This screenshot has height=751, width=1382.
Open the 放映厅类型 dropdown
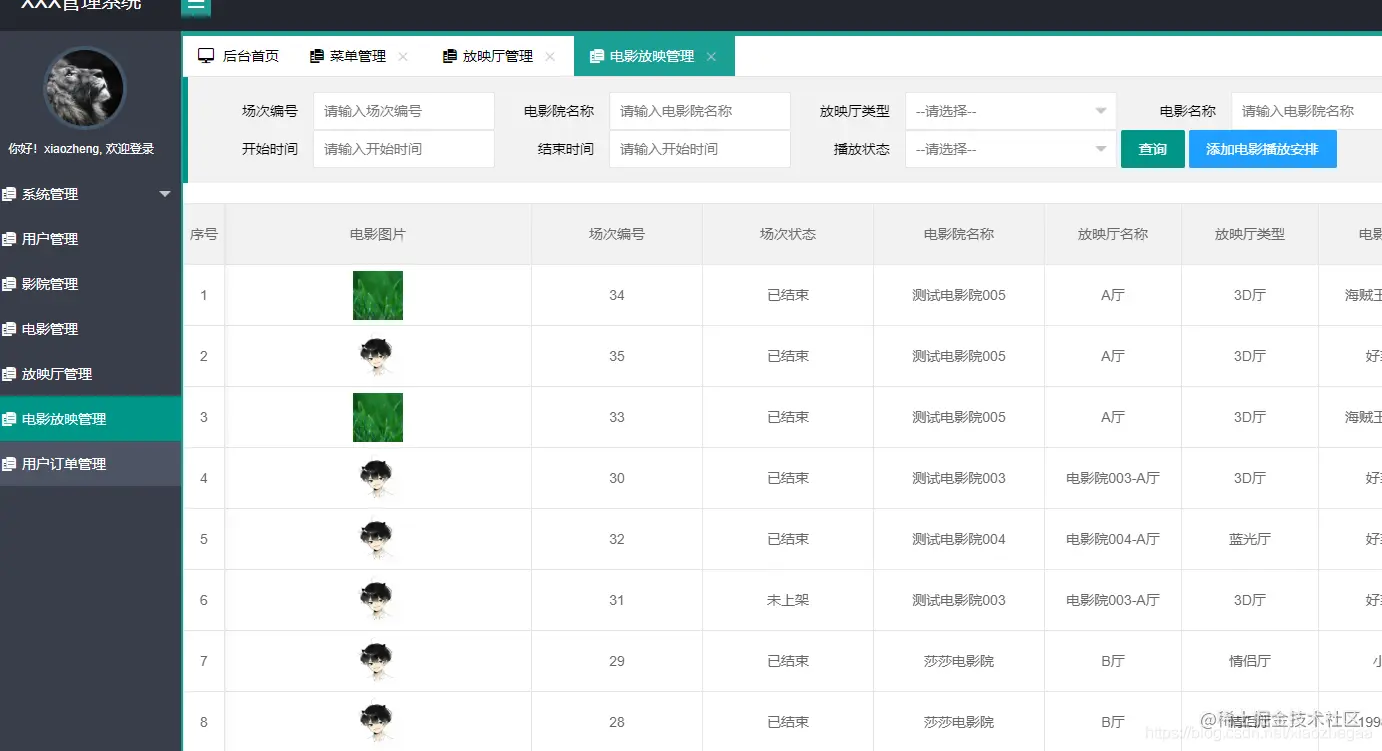pos(1010,110)
